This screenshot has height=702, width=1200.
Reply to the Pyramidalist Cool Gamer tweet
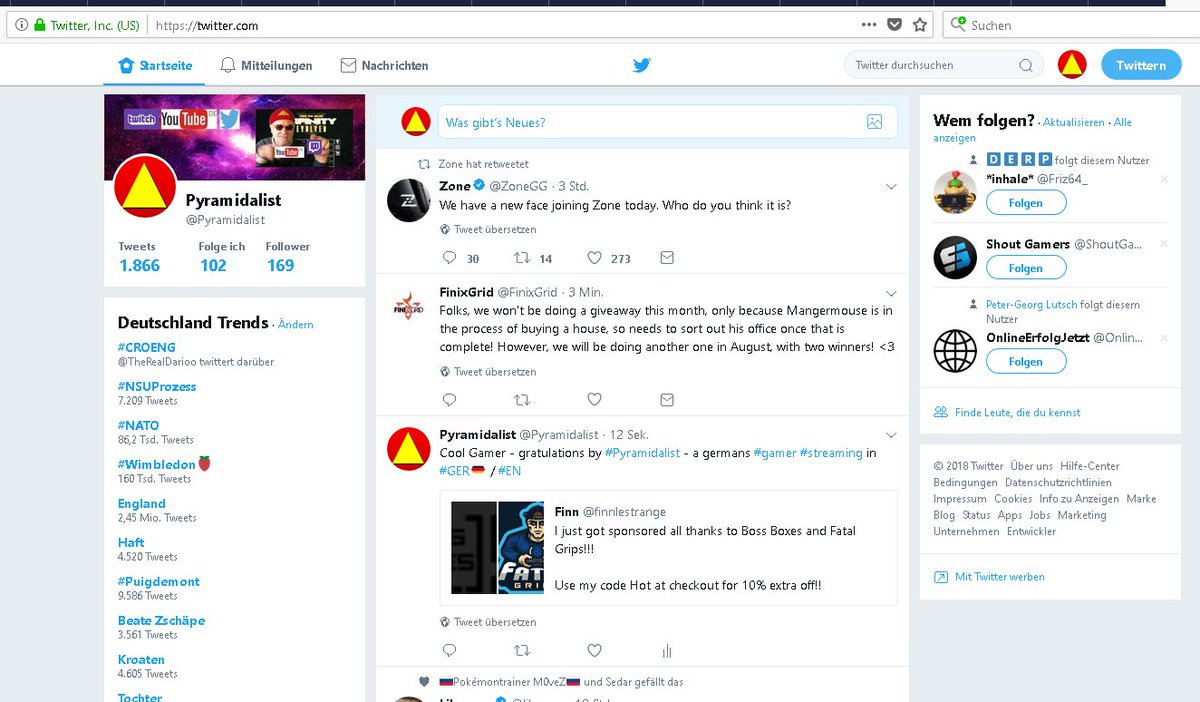click(449, 650)
